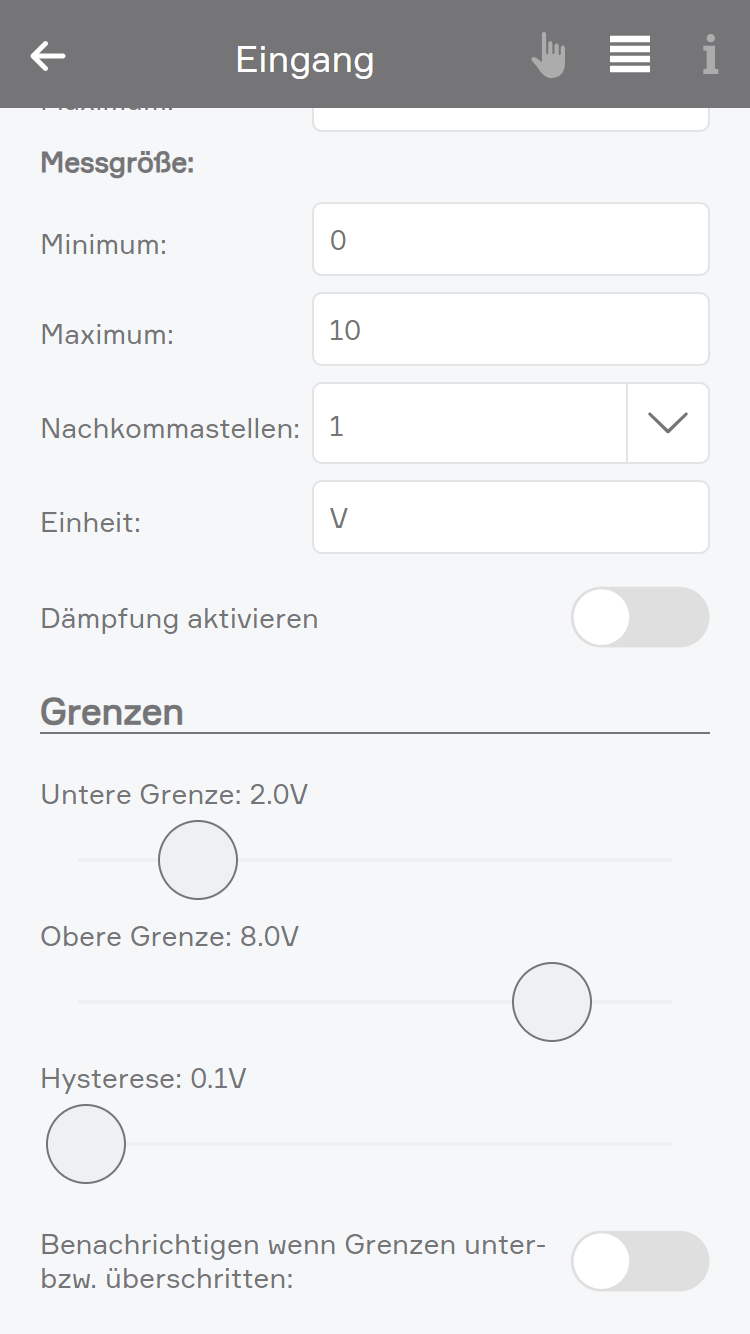Screen dimensions: 750x1334
Task: Toggle notification when limits are exceeded
Action: [640, 1261]
